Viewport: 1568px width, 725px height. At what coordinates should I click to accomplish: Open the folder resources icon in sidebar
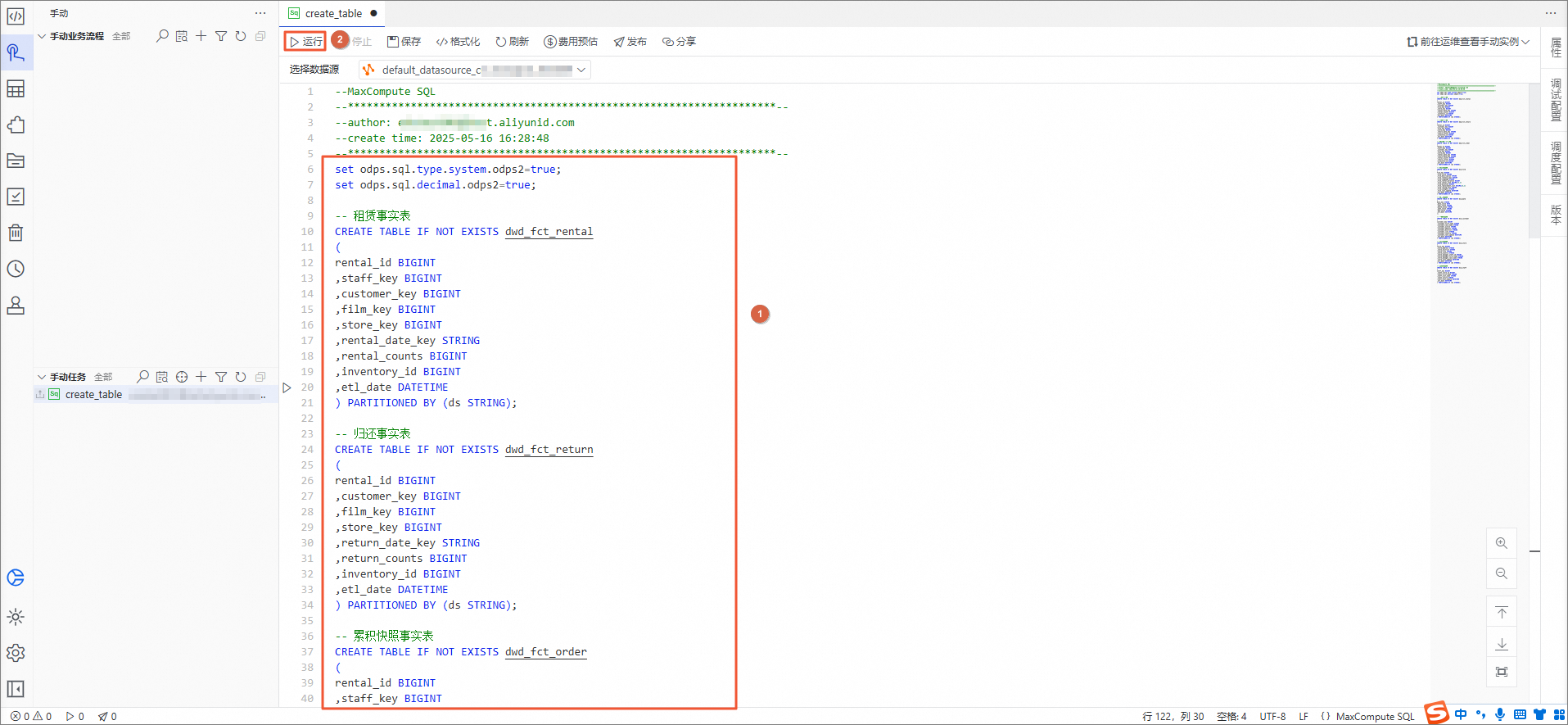(x=16, y=161)
